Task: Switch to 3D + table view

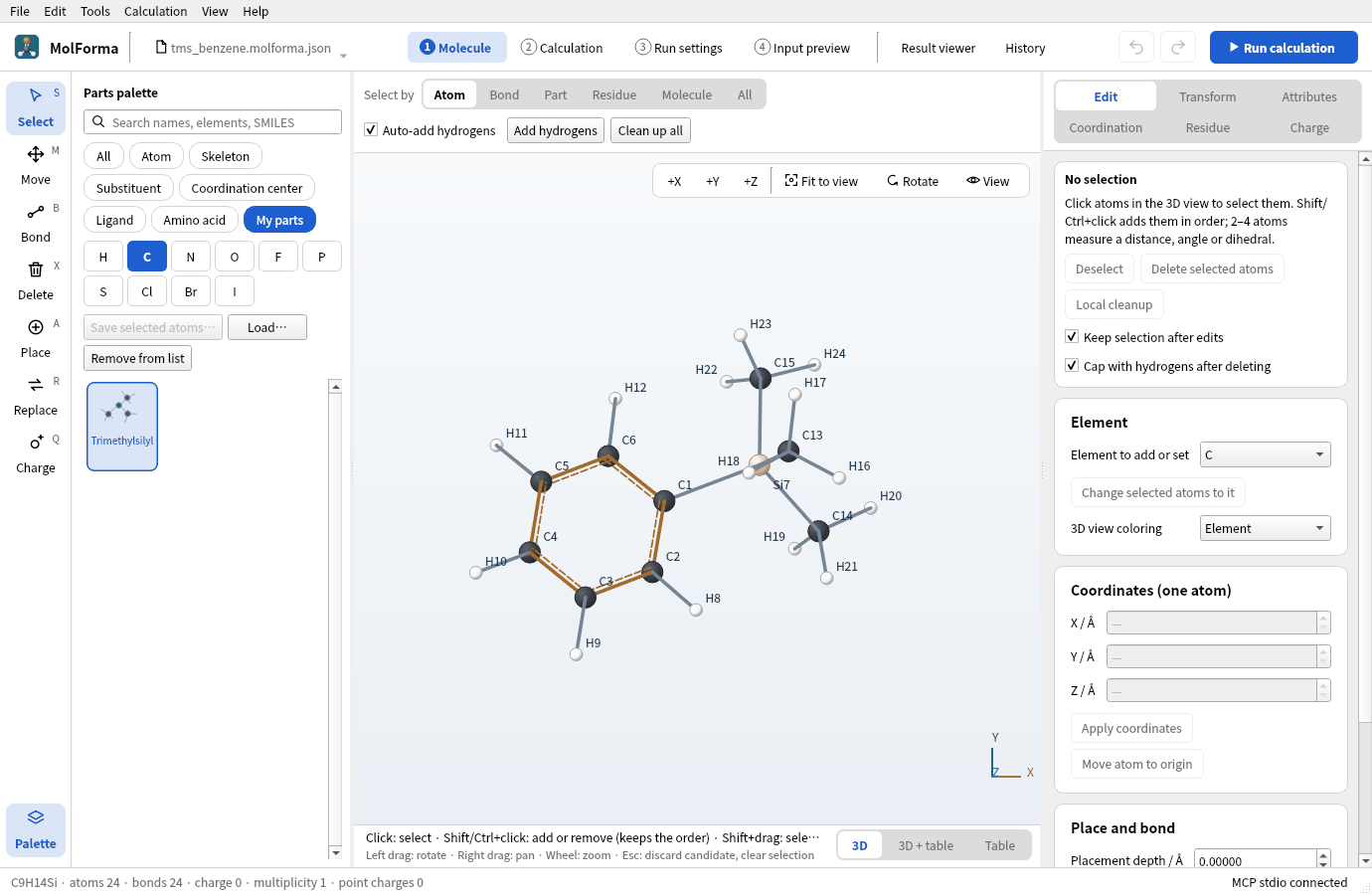Action: pyautogui.click(x=926, y=845)
